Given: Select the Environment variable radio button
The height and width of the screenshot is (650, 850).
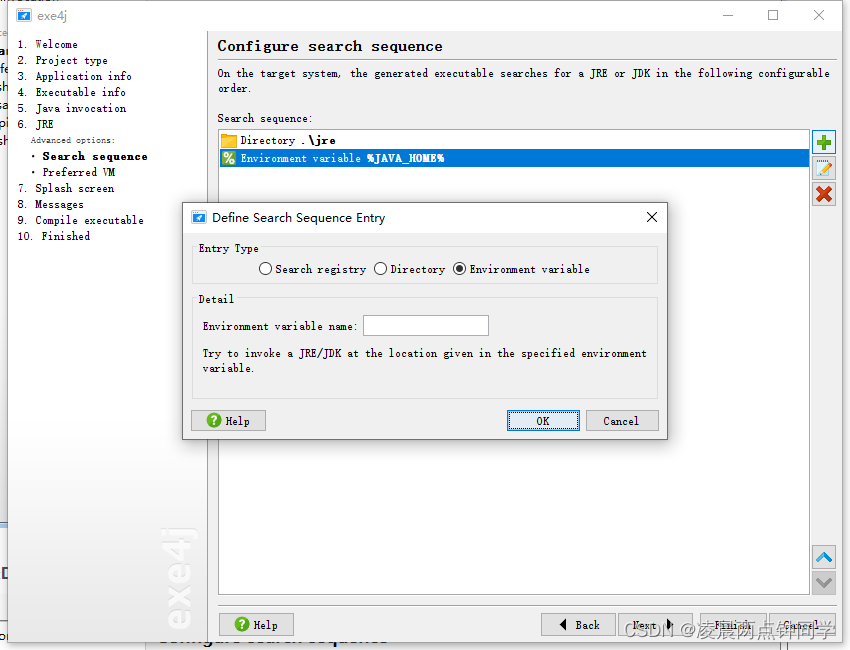Looking at the screenshot, I should pos(459,269).
